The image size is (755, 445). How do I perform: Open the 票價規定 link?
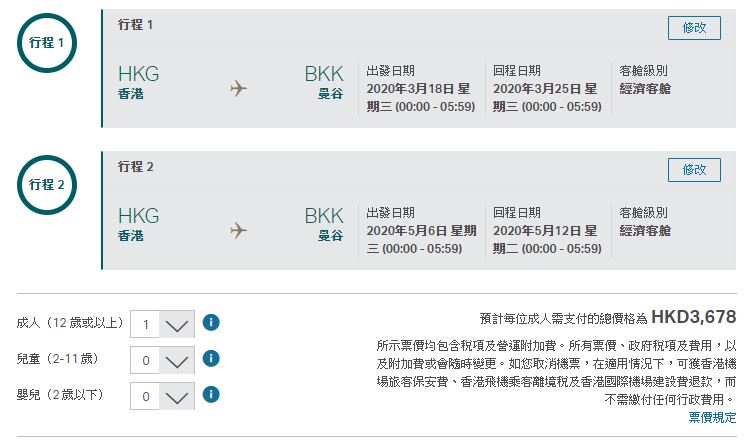click(712, 417)
